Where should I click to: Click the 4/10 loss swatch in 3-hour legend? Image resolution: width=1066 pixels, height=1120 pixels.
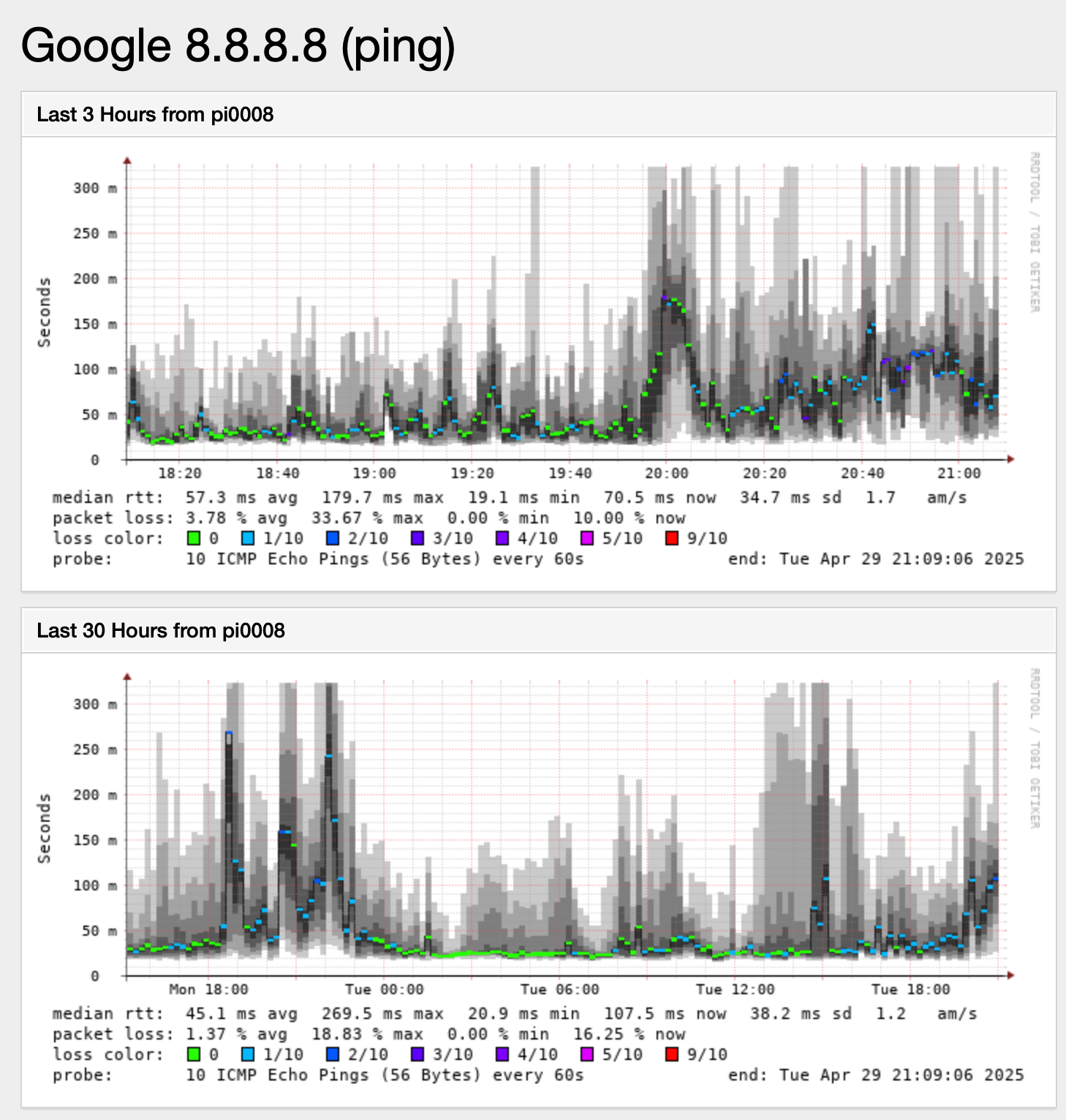click(502, 539)
